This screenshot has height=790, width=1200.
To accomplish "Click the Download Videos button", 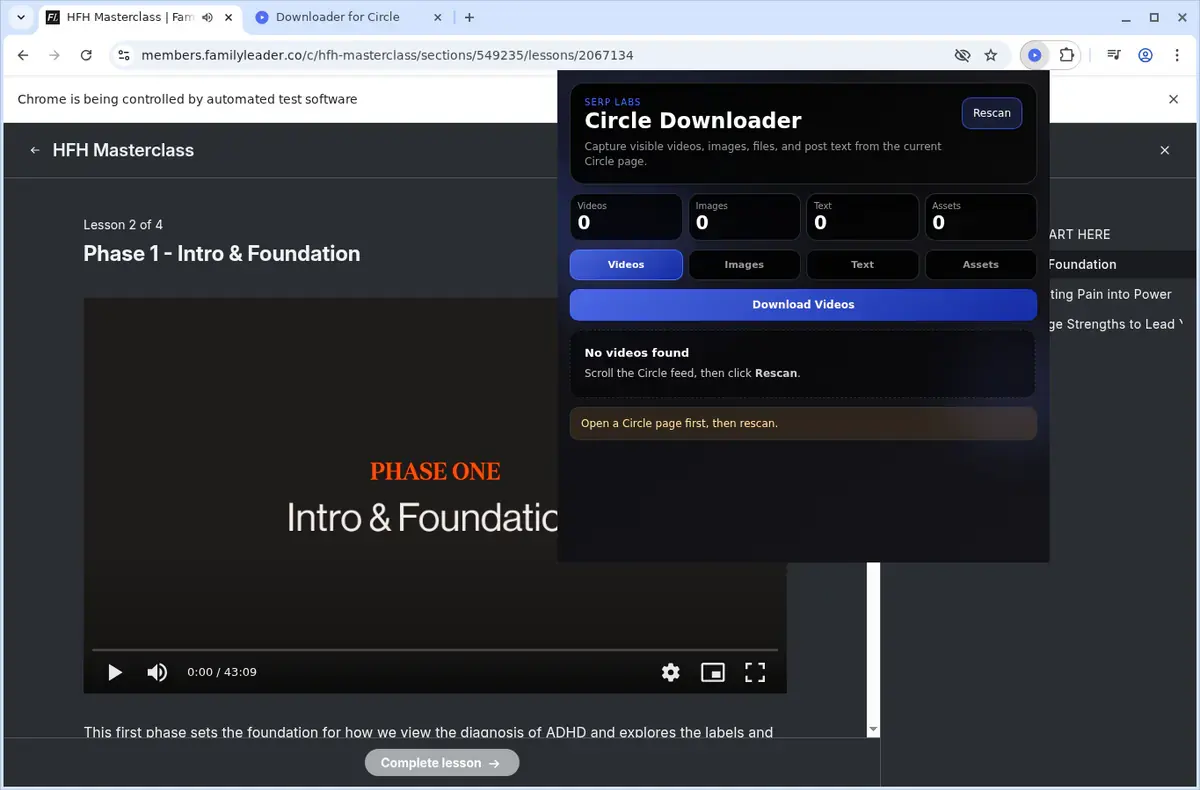I will [803, 305].
